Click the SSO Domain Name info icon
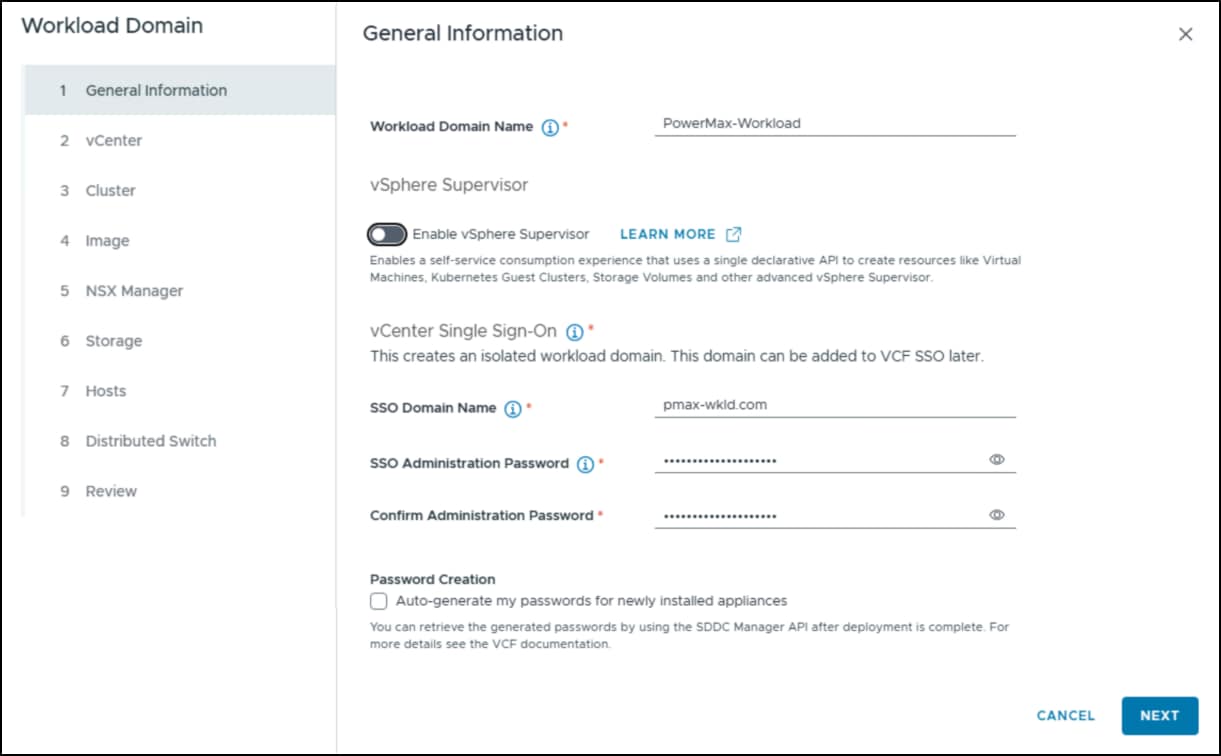This screenshot has height=756, width=1221. (x=513, y=409)
